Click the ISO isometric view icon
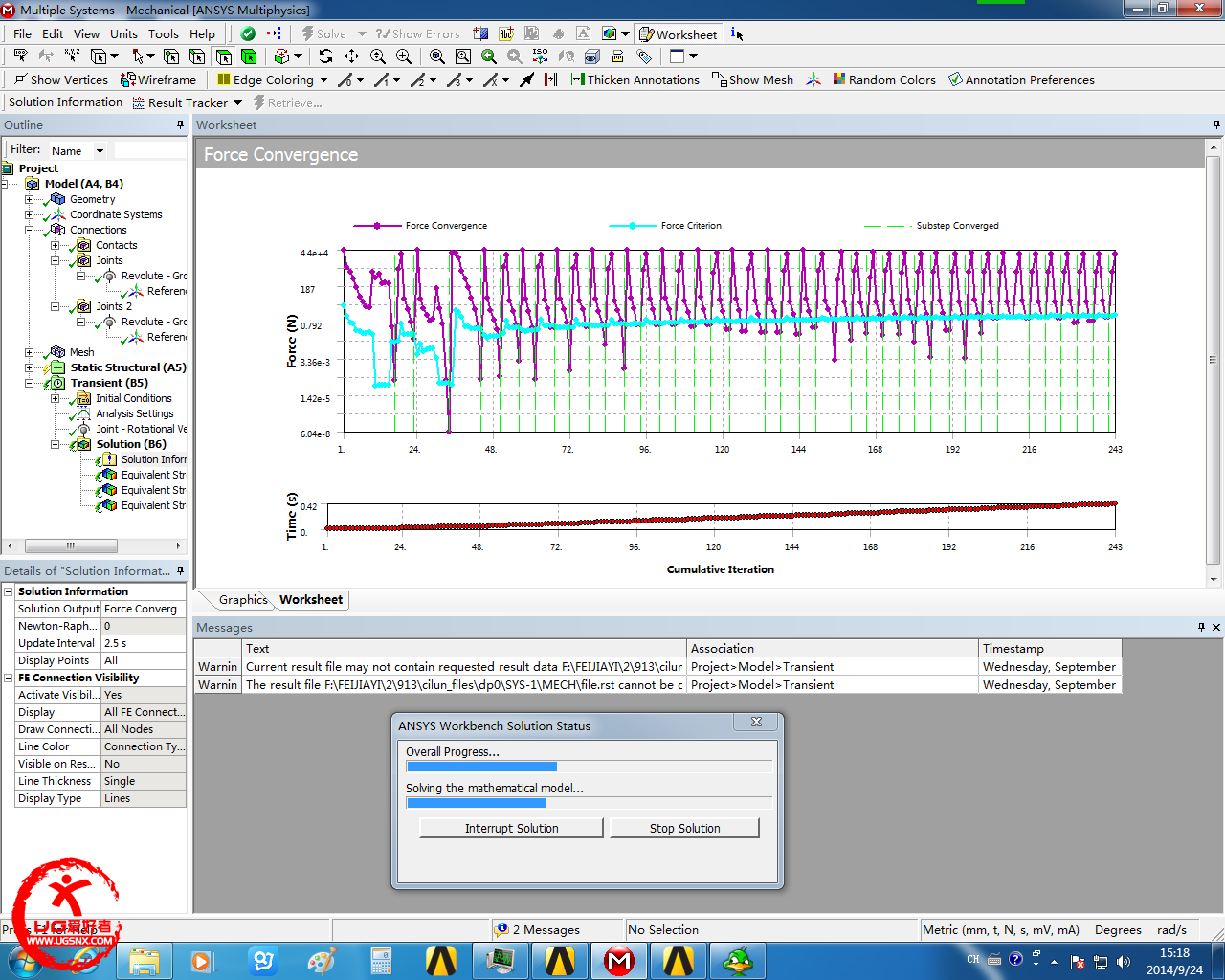 (541, 56)
